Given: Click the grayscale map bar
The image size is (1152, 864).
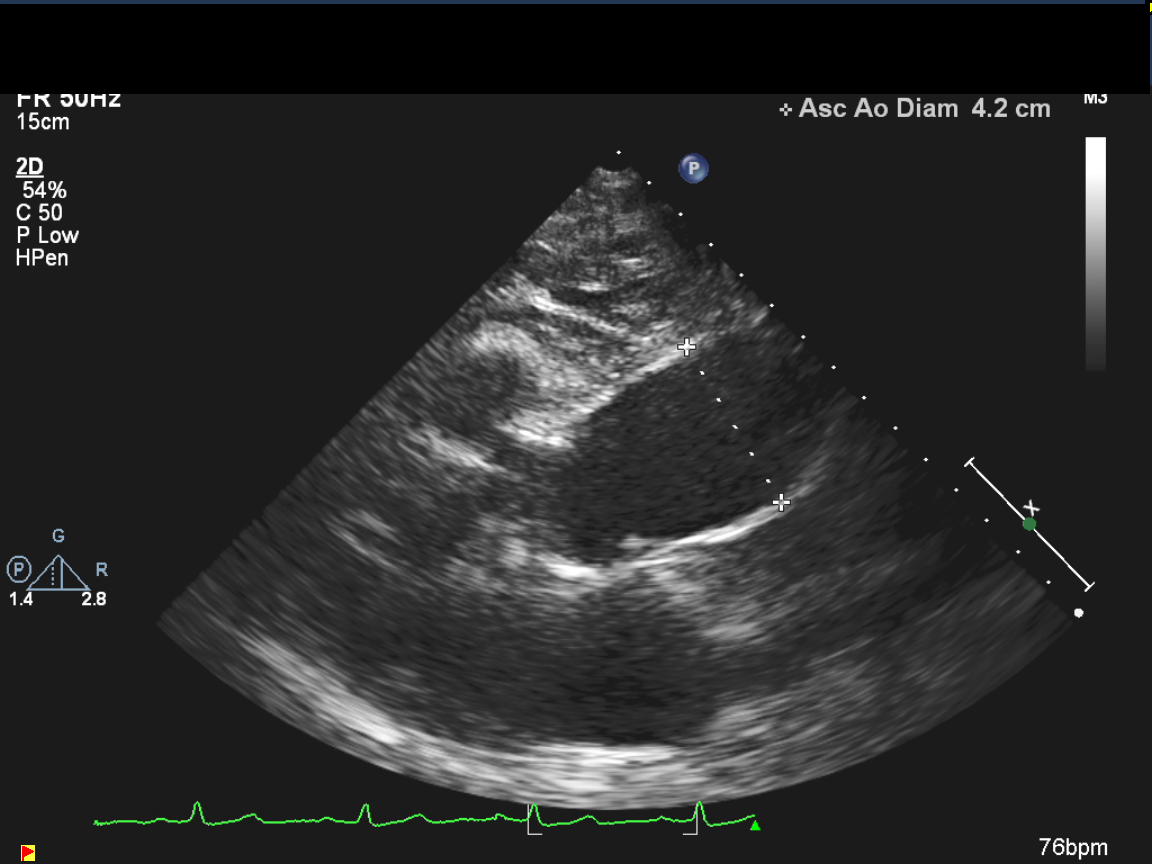Looking at the screenshot, I should click(x=1096, y=253).
